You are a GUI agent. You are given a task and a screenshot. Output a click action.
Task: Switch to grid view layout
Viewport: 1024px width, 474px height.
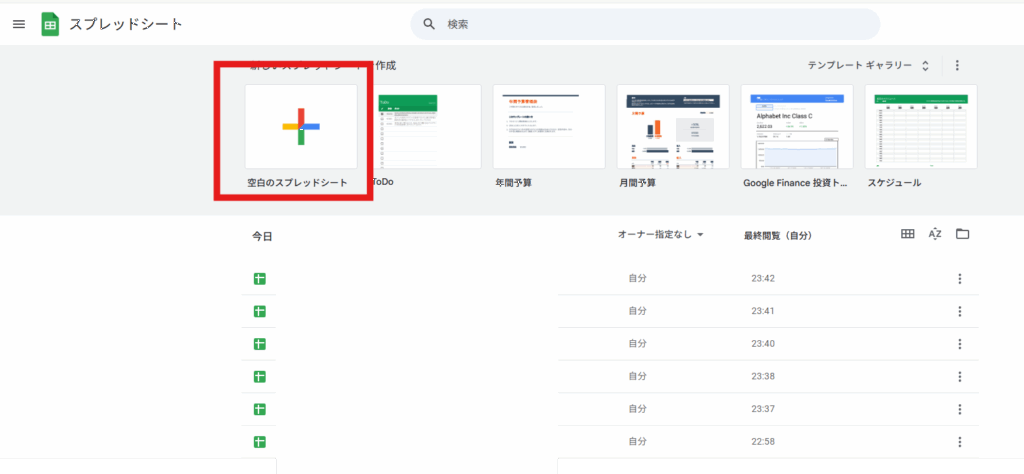(907, 234)
